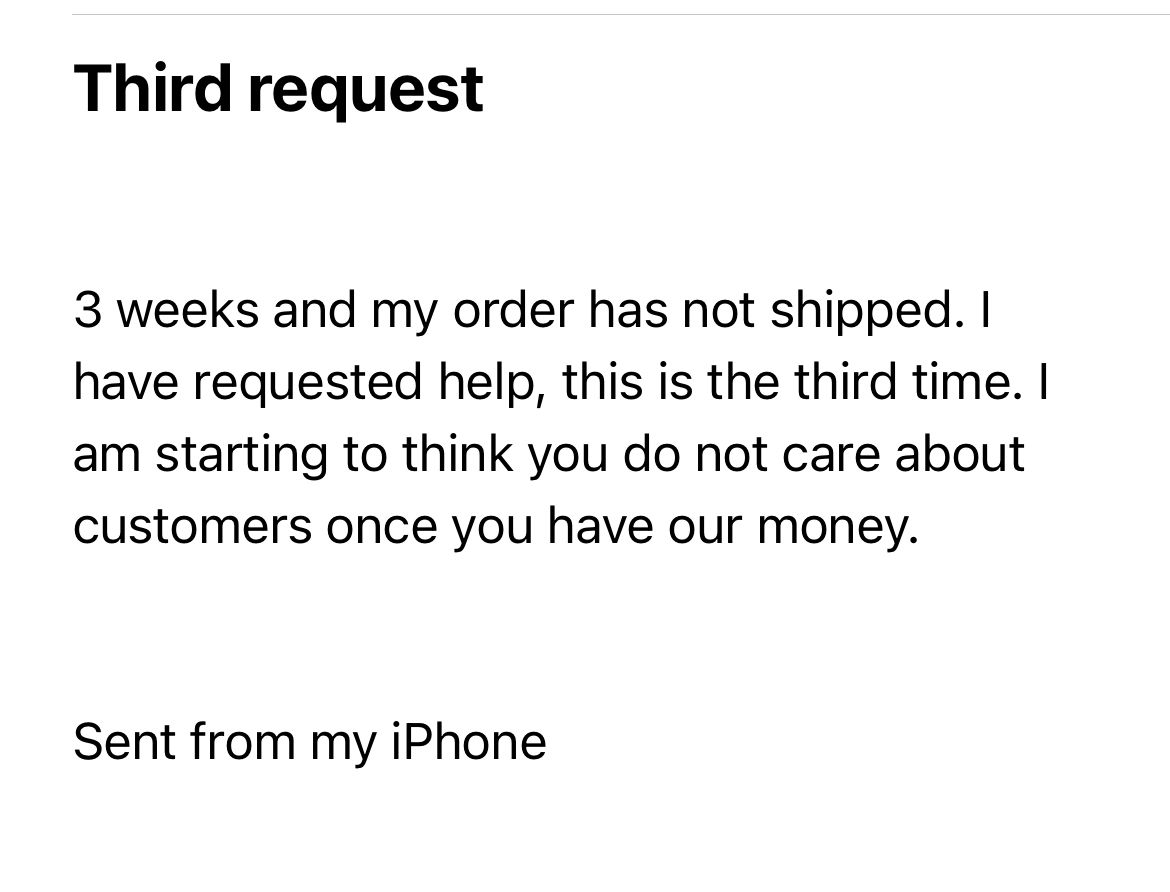Click the horizontal divider line above the subject
The height and width of the screenshot is (892, 1170).
621,14
